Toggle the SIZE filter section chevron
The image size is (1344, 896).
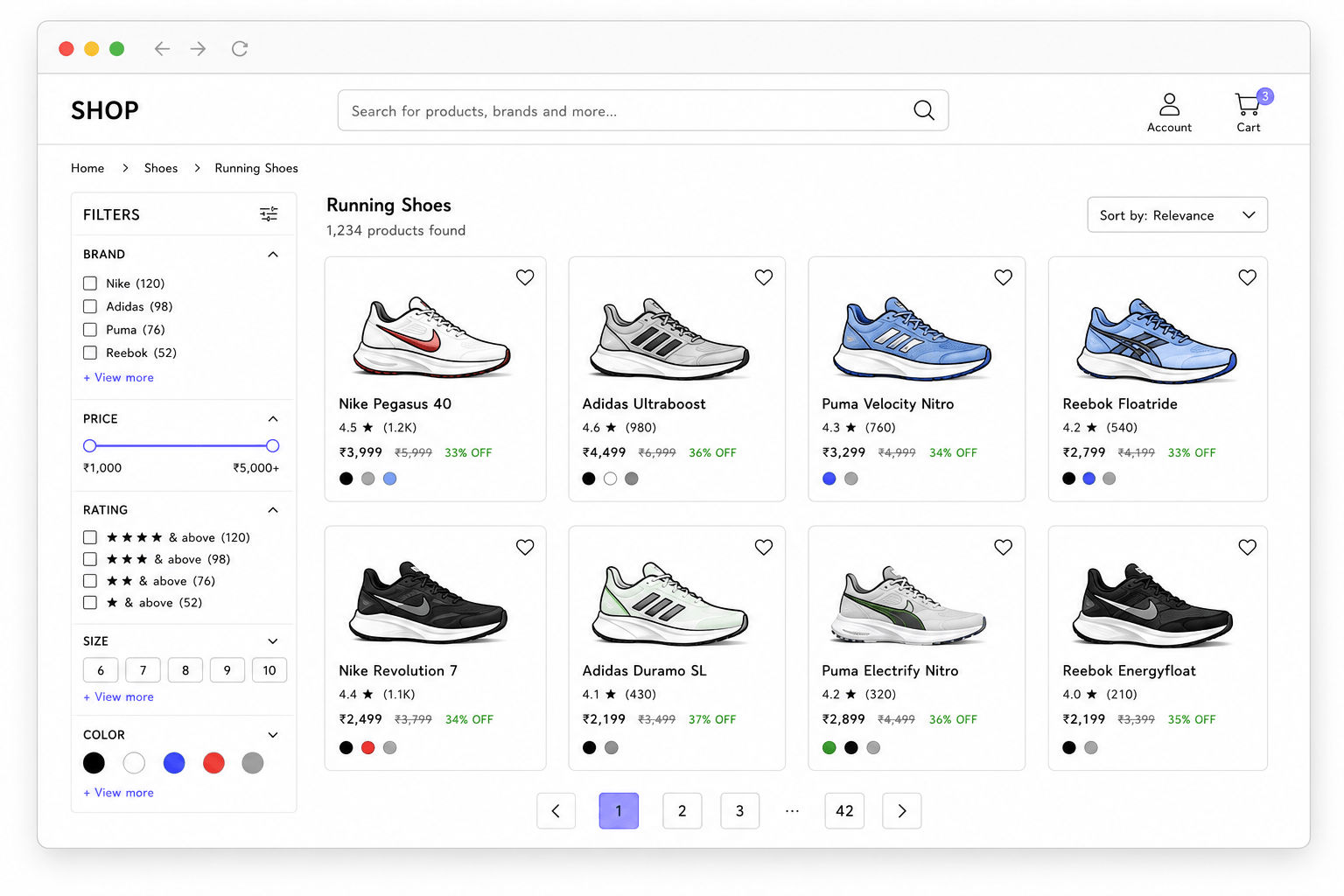pos(273,641)
